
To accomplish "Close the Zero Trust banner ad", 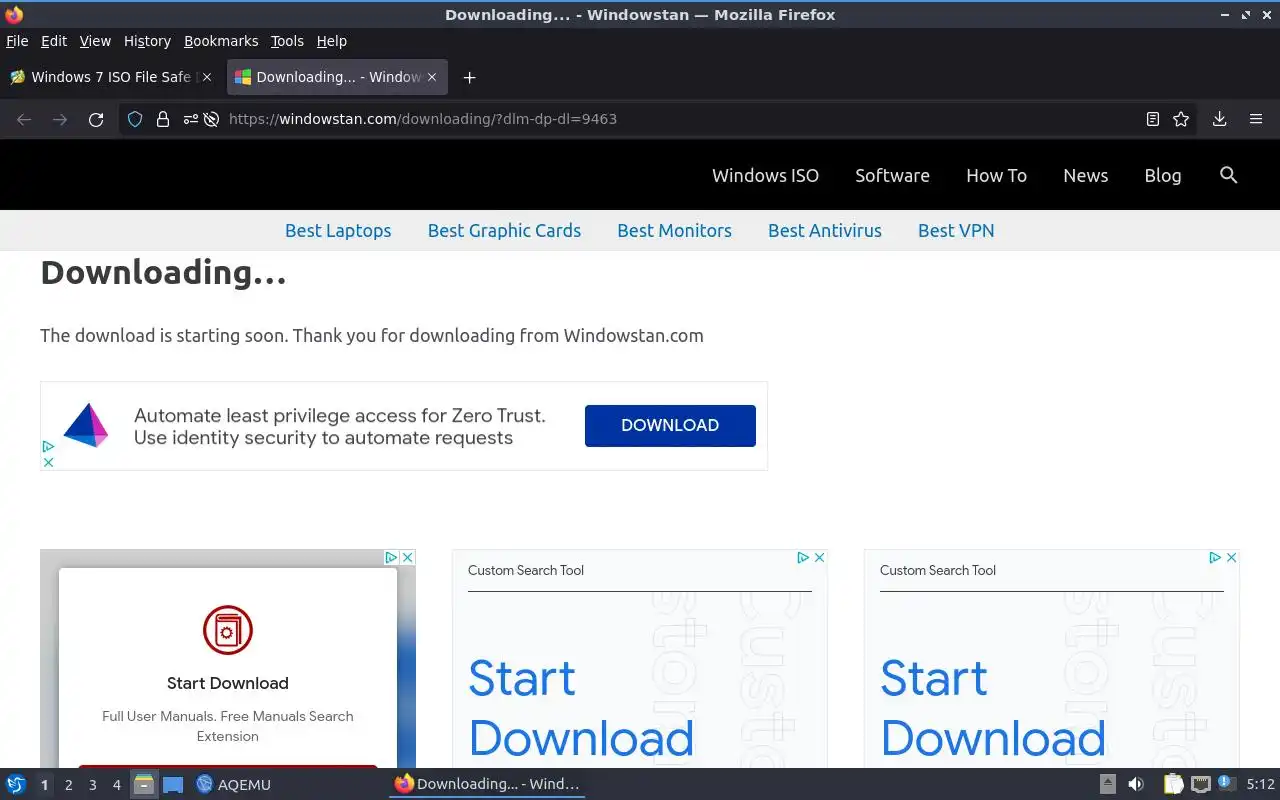I will [47, 462].
